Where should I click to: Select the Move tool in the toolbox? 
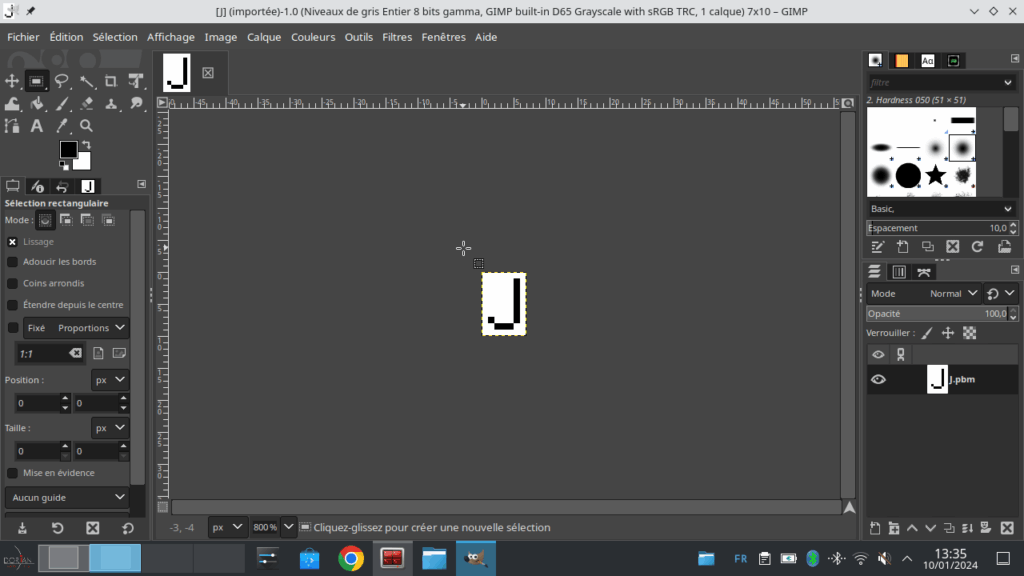pyautogui.click(x=12, y=81)
